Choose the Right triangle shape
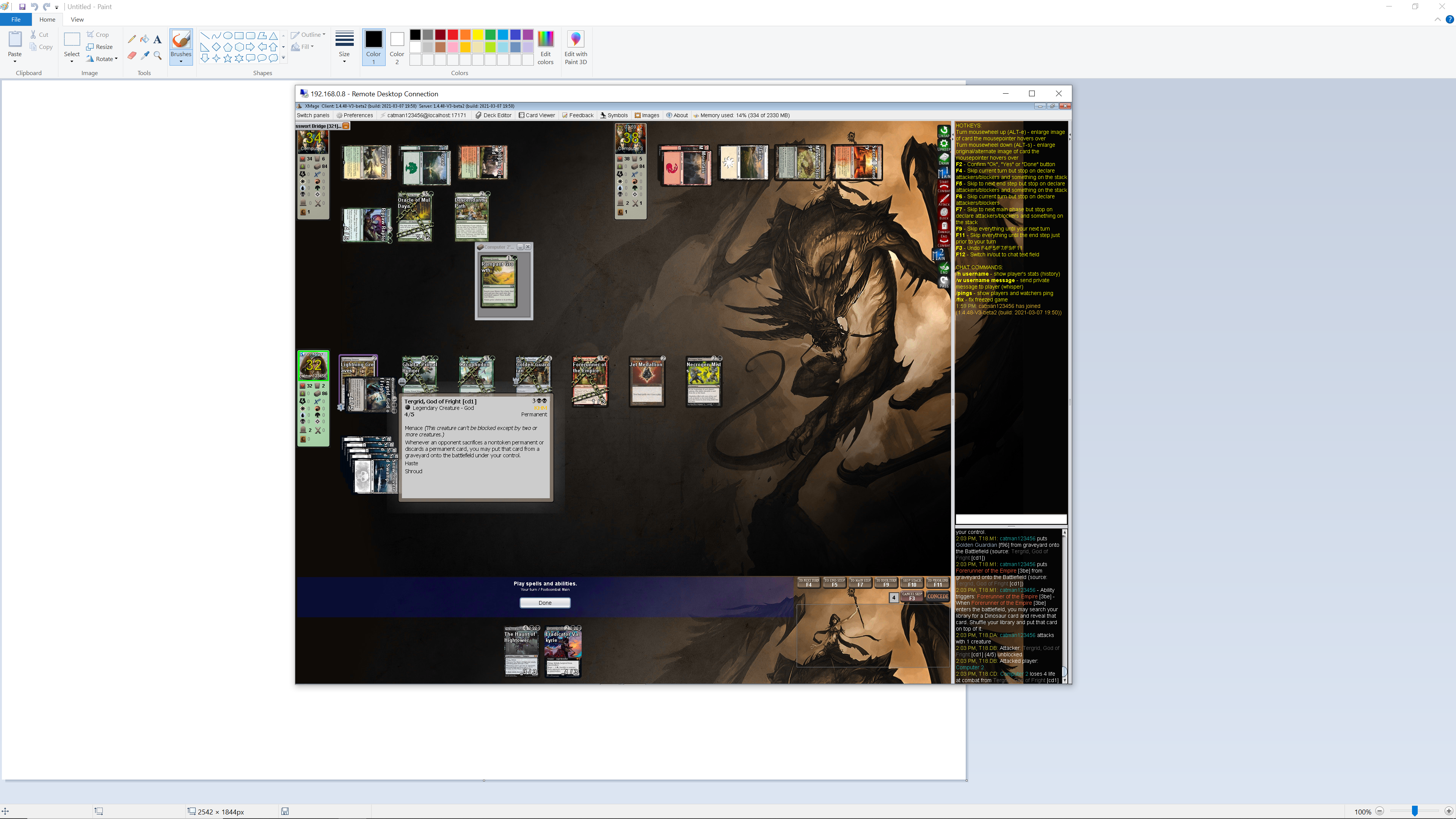 coord(205,47)
